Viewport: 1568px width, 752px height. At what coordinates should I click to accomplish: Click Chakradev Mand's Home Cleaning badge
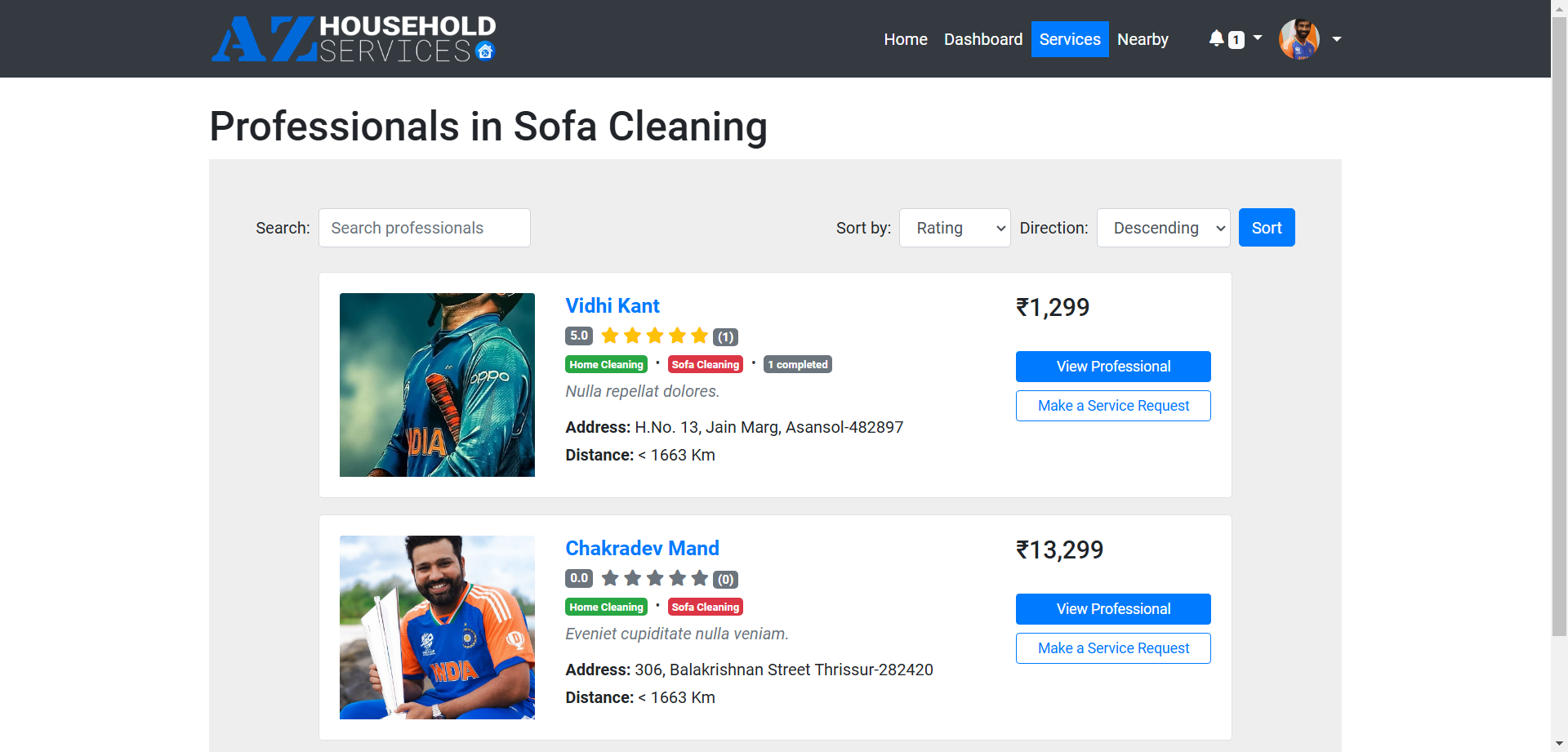[606, 607]
